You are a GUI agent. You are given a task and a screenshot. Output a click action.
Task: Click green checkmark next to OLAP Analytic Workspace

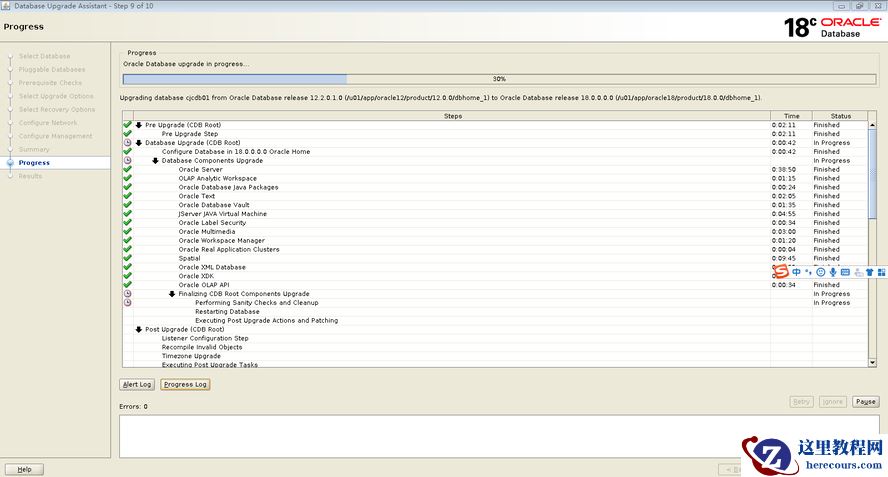(x=127, y=178)
